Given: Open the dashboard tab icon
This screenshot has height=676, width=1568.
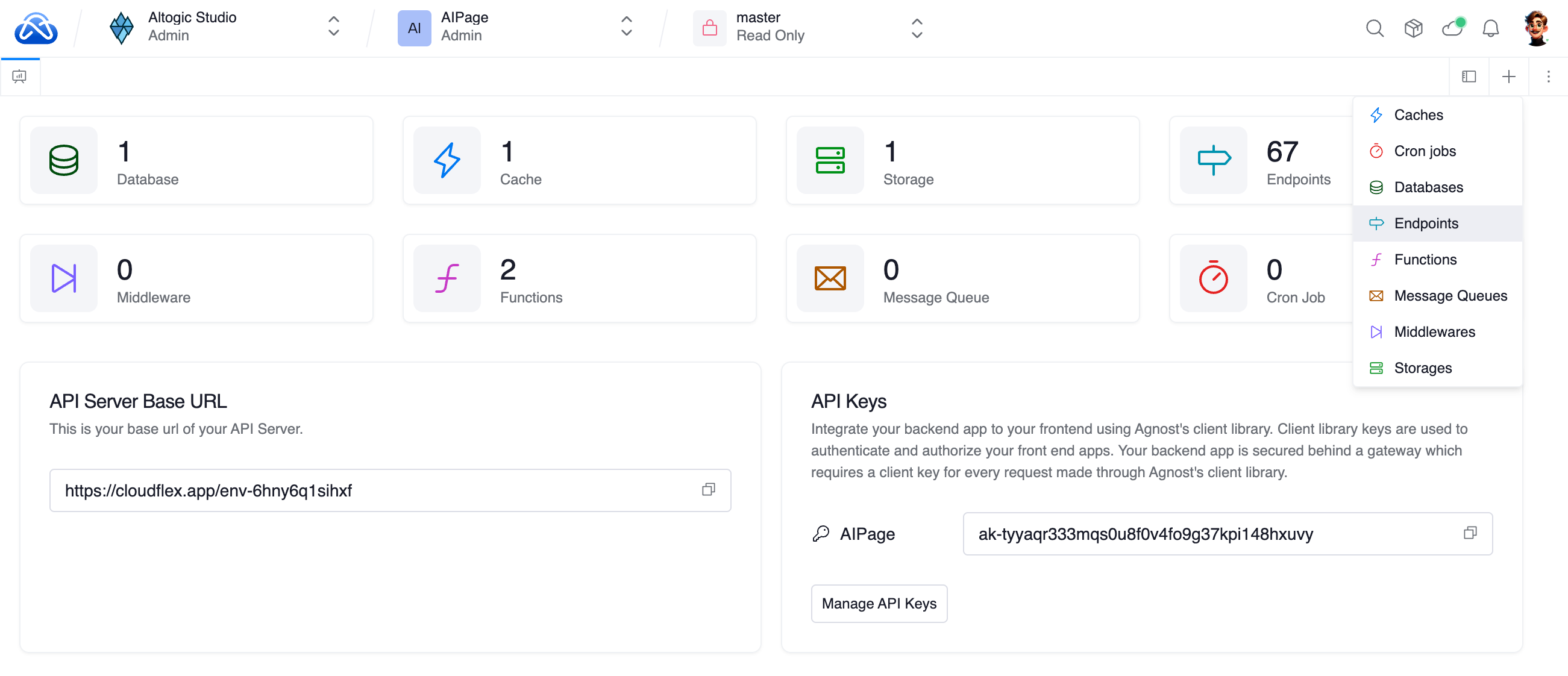Looking at the screenshot, I should tap(19, 77).
